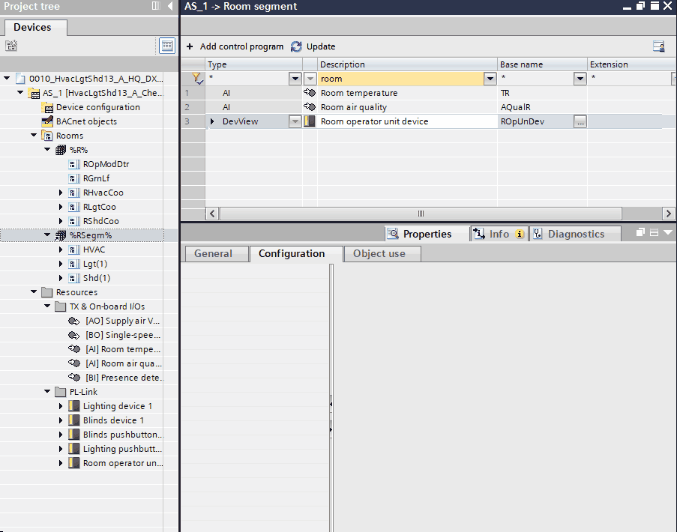
Task: Click horizontal scrollbar left arrow
Action: click(212, 213)
